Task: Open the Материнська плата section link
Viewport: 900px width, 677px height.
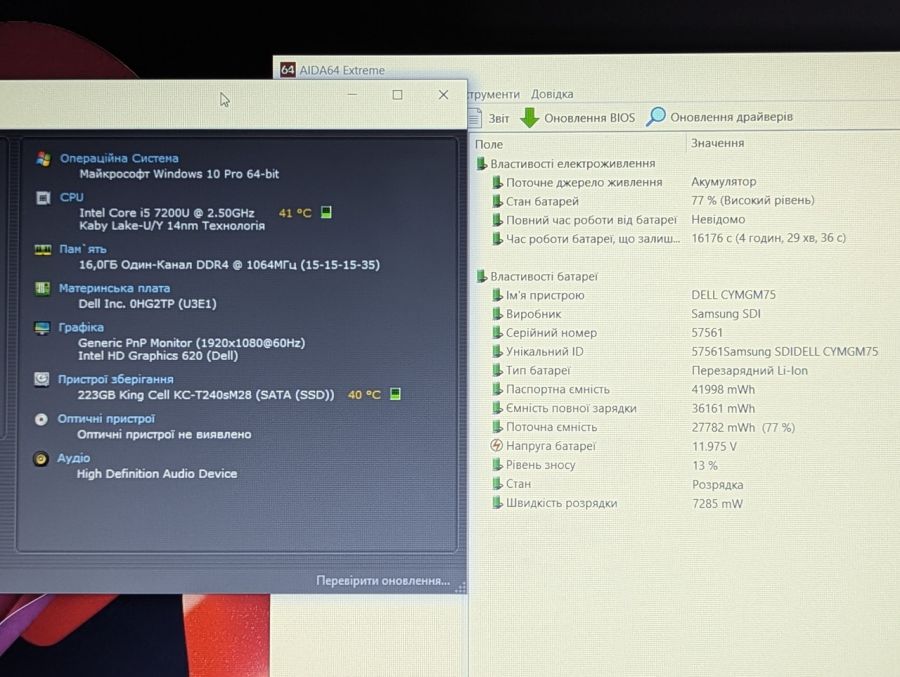Action: (x=114, y=288)
